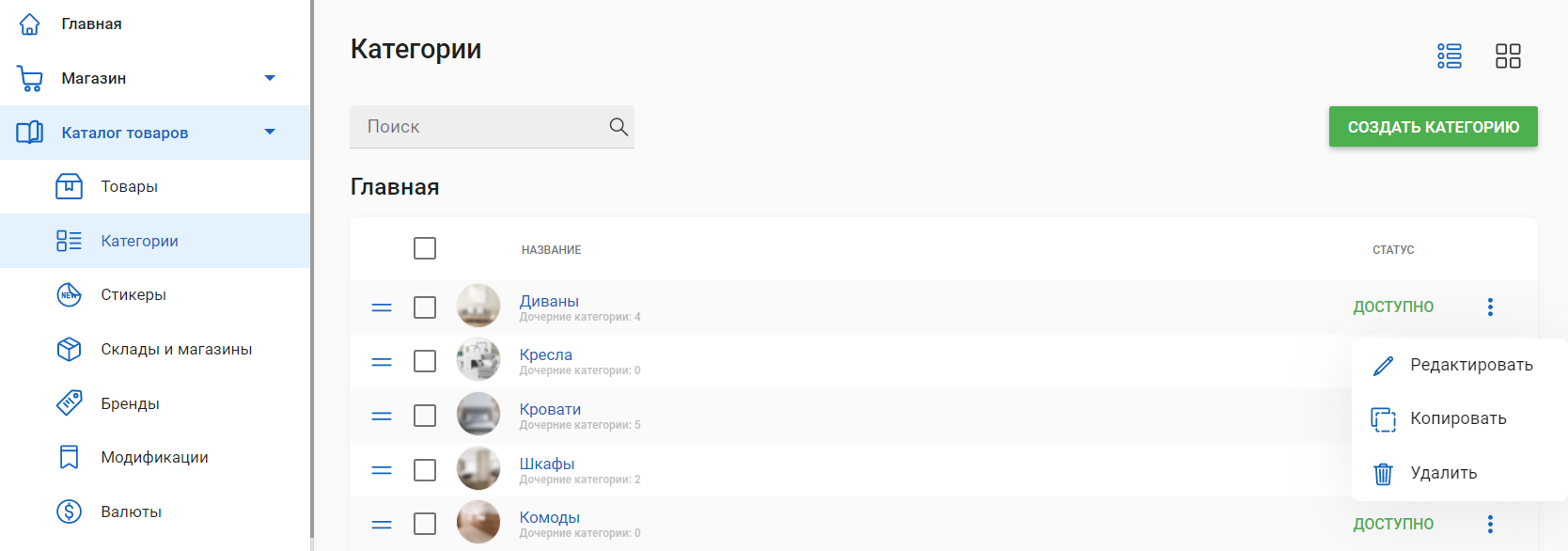This screenshot has width=1568, height=551.
Task: Select the Шкафы row checkbox
Action: tap(425, 470)
